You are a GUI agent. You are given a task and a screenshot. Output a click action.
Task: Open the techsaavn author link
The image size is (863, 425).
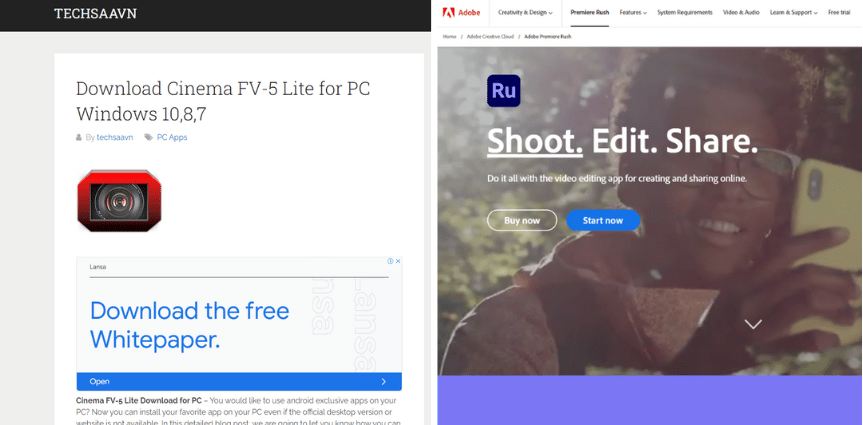point(114,138)
